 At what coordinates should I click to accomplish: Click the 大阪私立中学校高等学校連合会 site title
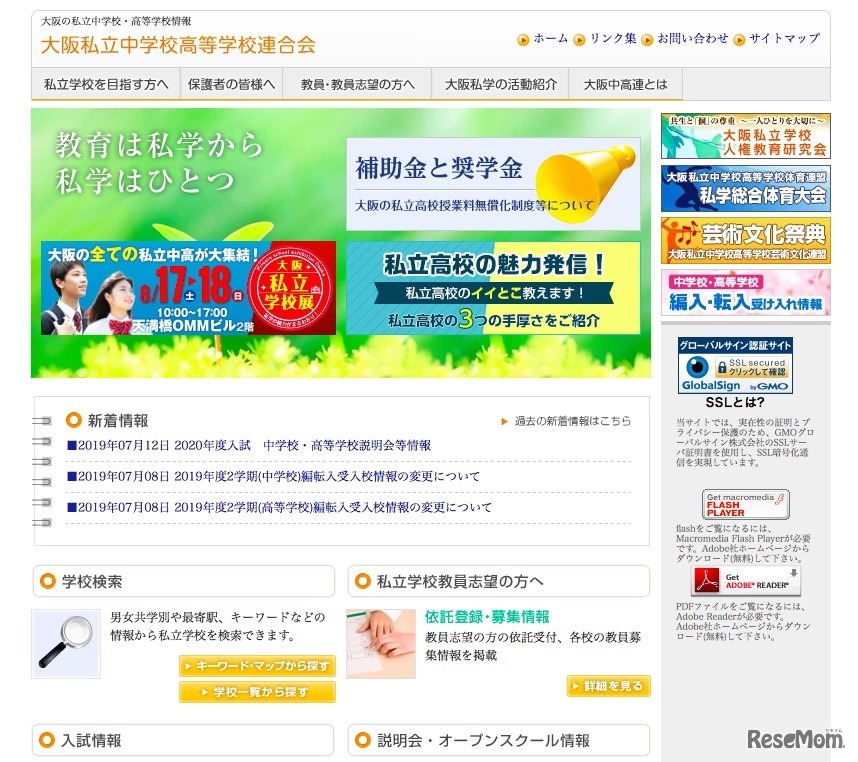tap(178, 45)
